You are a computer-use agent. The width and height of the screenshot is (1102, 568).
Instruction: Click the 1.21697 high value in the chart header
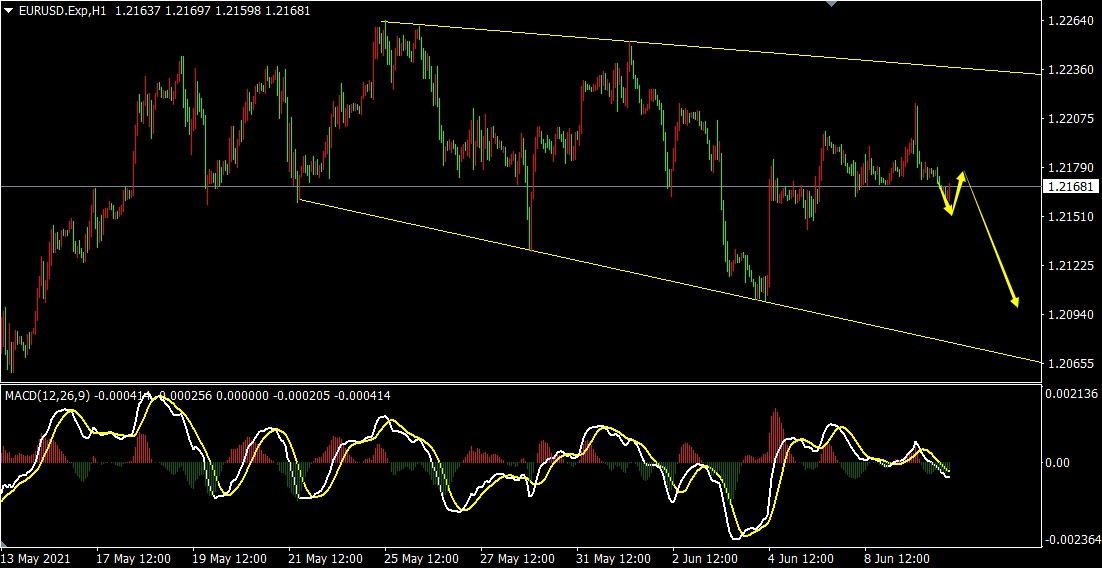(188, 11)
